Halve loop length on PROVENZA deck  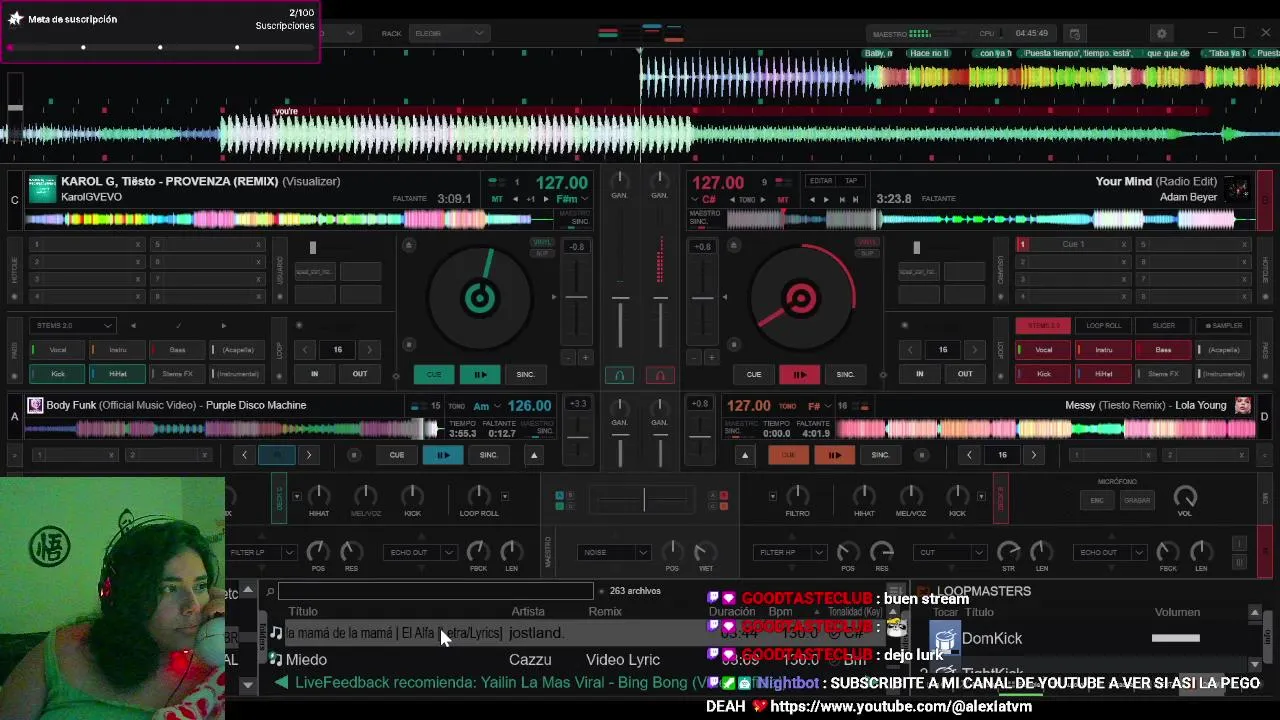(x=305, y=350)
